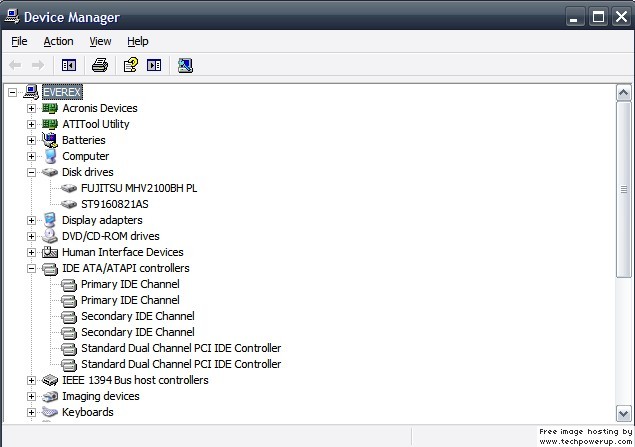Select the Keyboards label

click(87, 412)
